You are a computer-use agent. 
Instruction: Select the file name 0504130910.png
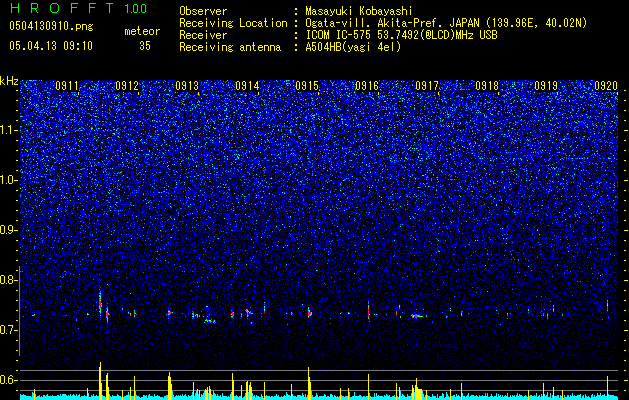(51, 26)
